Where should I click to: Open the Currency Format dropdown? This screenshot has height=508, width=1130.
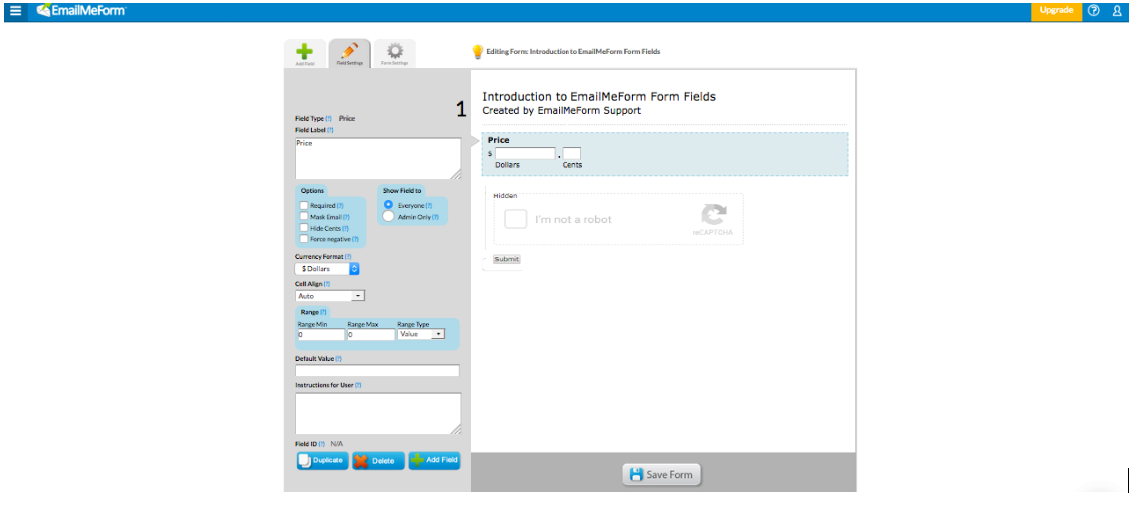327,269
